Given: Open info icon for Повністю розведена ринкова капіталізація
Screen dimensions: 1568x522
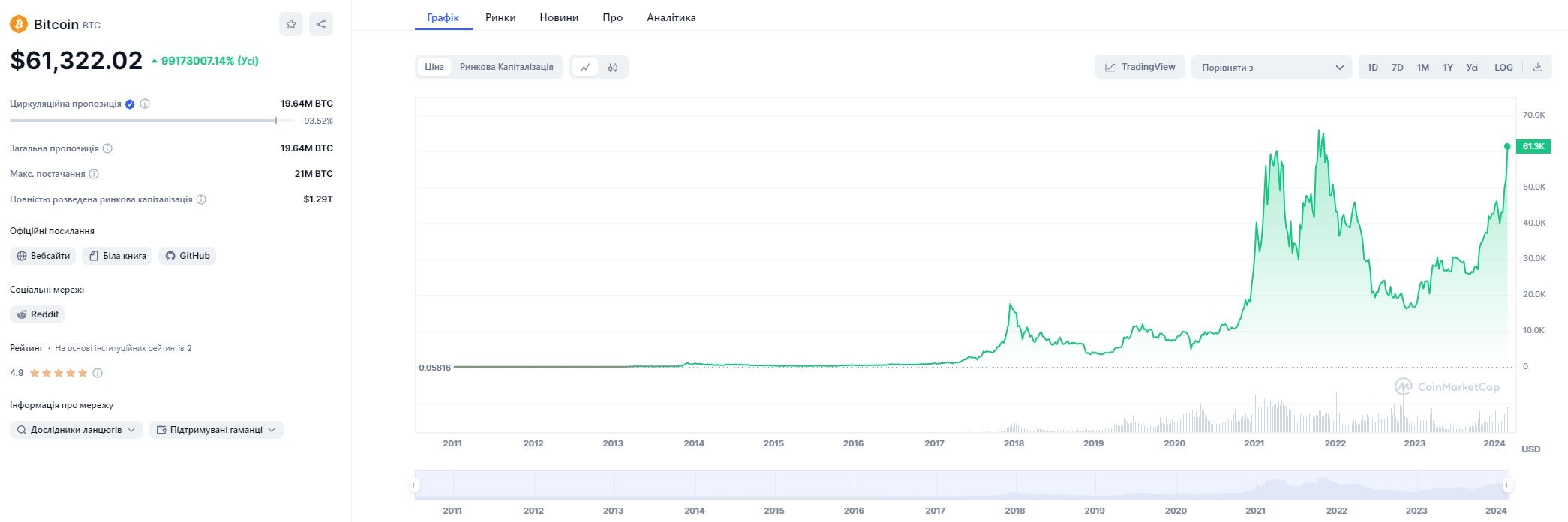Looking at the screenshot, I should coord(201,199).
